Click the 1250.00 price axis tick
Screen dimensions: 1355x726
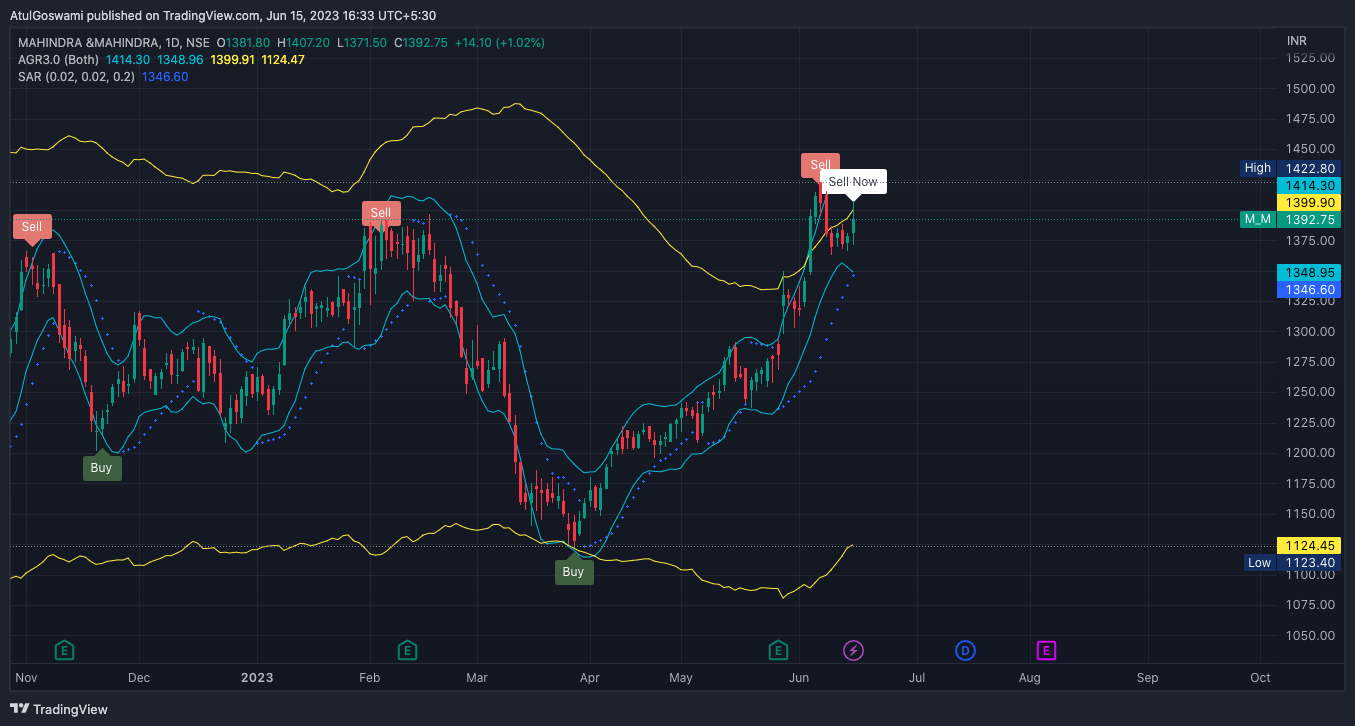[x=1310, y=392]
